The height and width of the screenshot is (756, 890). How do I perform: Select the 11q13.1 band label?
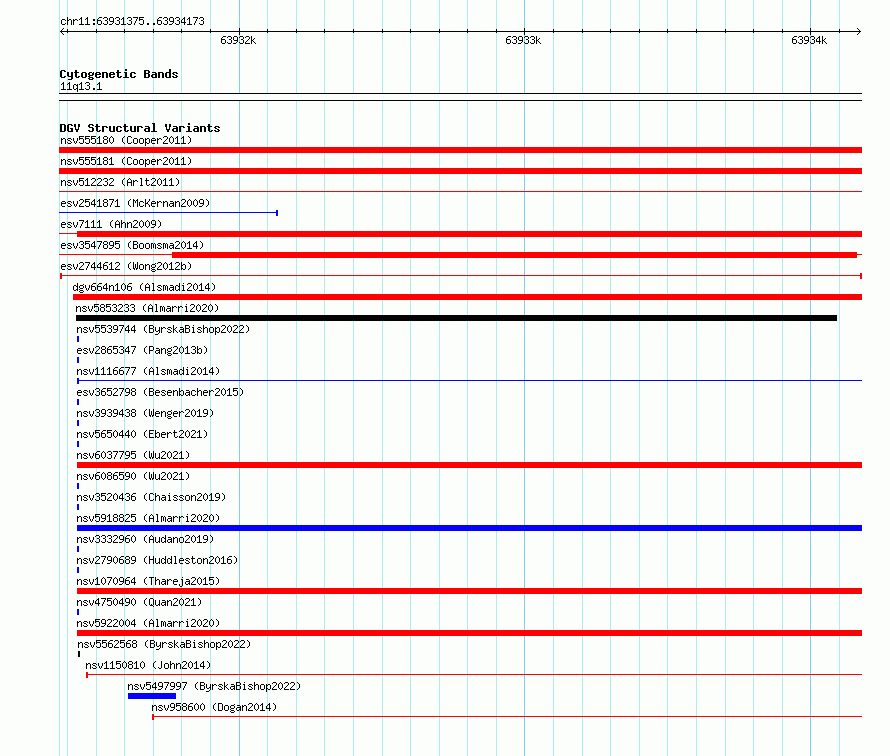click(x=81, y=86)
